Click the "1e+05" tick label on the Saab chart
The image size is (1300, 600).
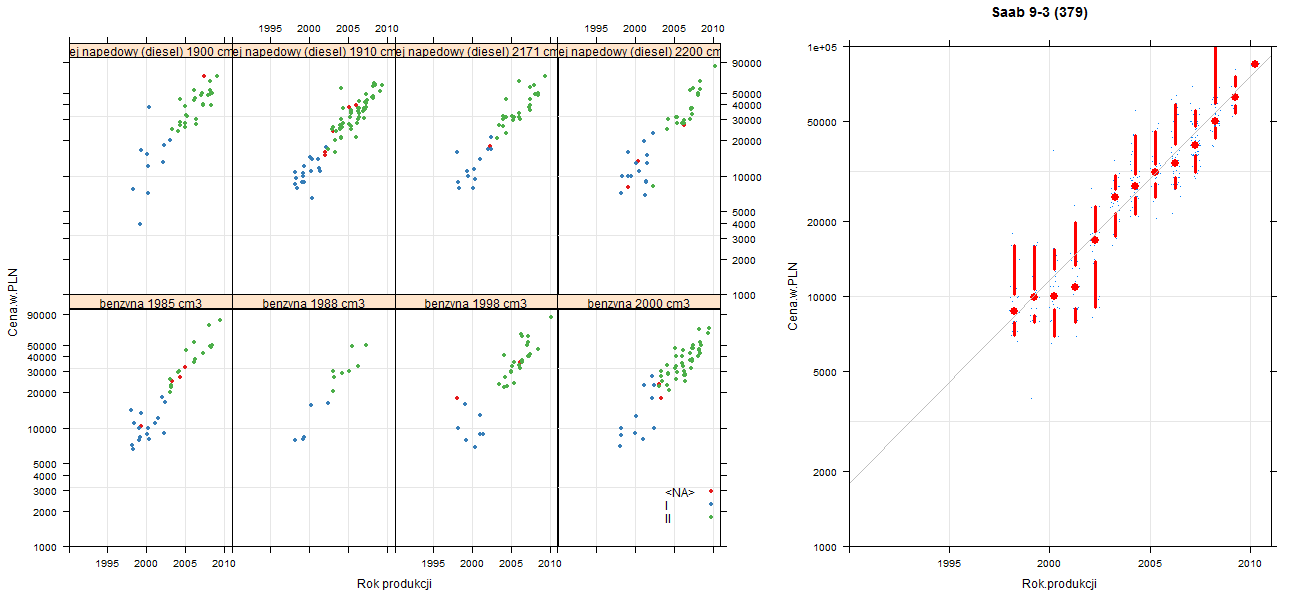coord(821,47)
